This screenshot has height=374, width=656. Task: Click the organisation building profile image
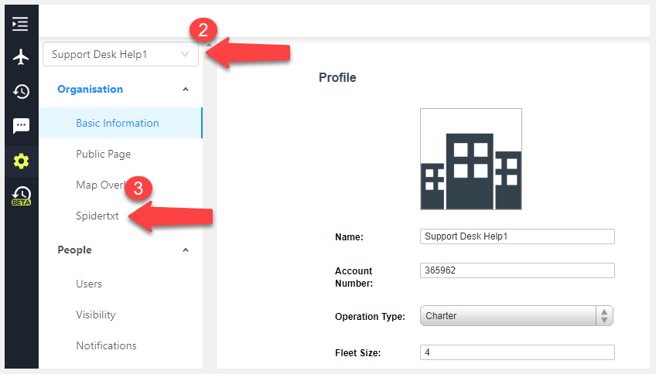click(x=471, y=159)
